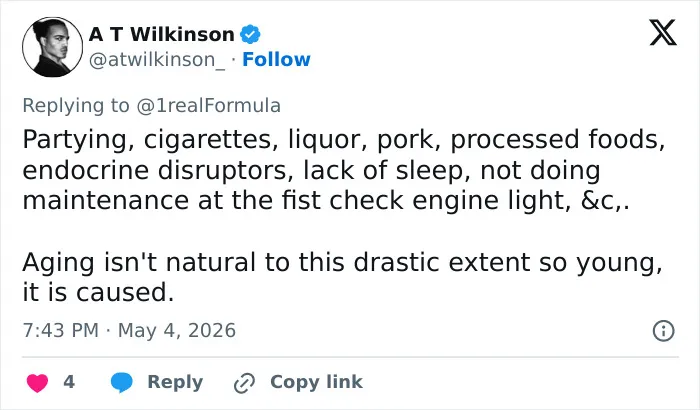
Task: Click the chain link icon
Action: coord(244,383)
